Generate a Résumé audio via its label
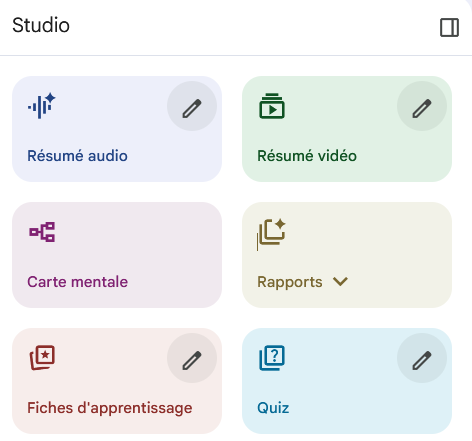This screenshot has height=441, width=472. (77, 156)
